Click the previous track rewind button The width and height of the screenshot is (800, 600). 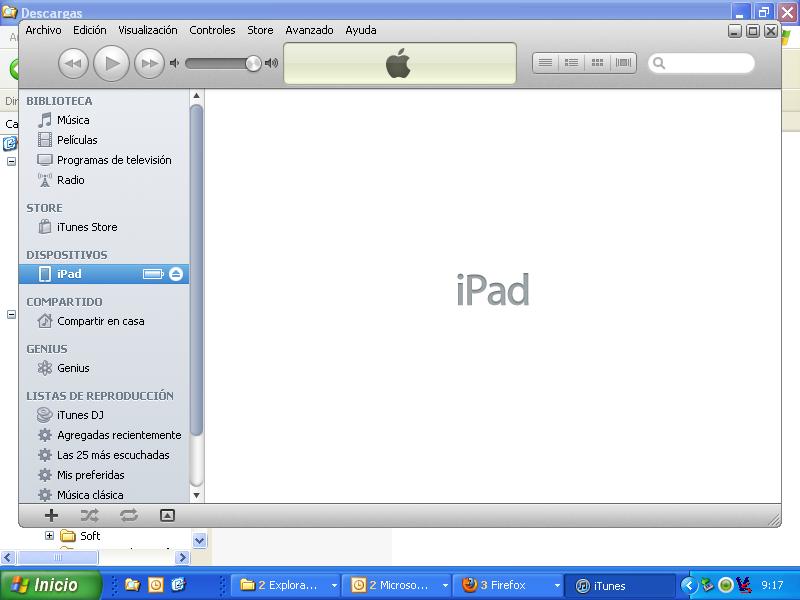(x=73, y=63)
